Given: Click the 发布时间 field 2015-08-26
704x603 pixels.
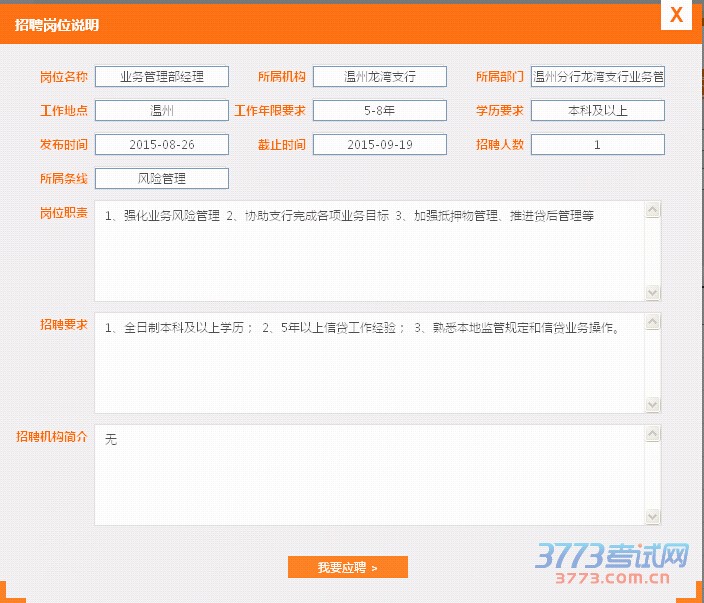Looking at the screenshot, I should tap(162, 144).
